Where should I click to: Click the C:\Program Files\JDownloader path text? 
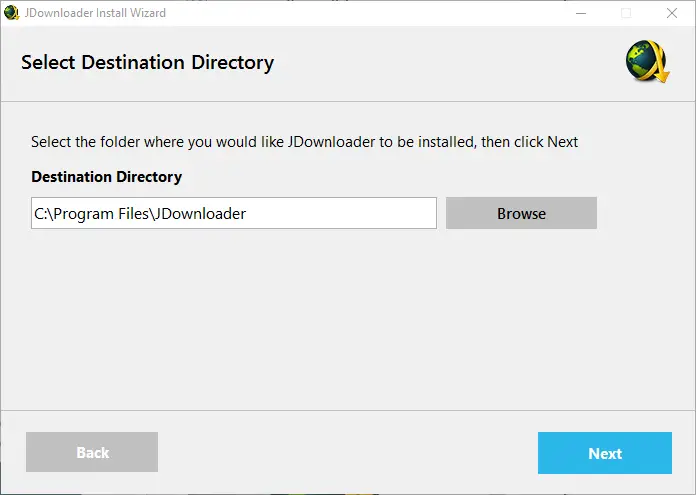point(140,213)
